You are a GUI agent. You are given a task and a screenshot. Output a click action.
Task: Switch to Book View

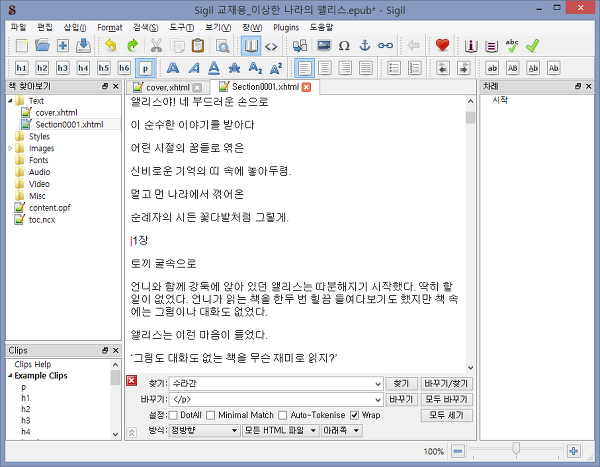point(251,46)
